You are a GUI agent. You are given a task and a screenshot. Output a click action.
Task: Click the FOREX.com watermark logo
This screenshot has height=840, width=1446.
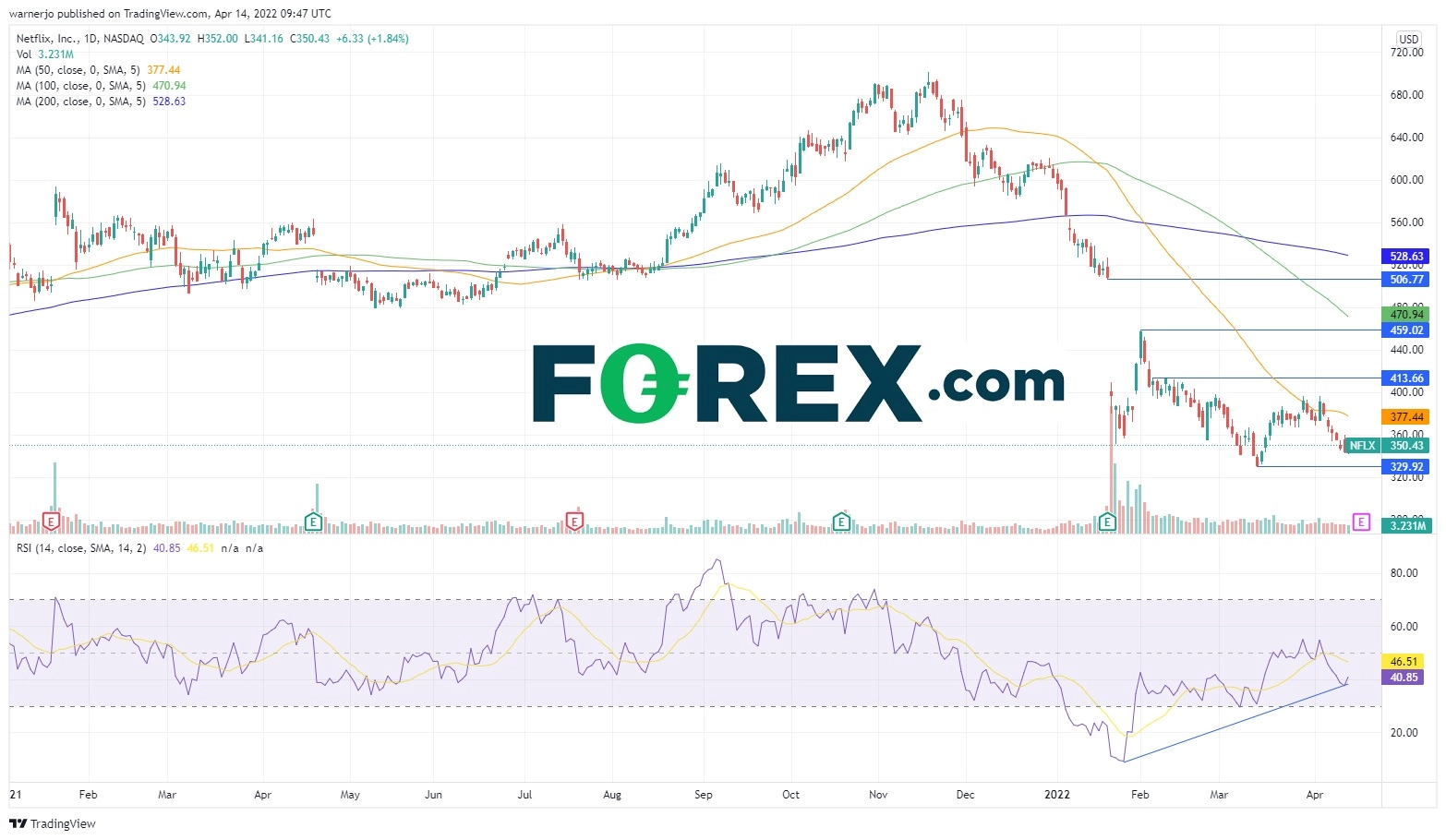pos(798,383)
